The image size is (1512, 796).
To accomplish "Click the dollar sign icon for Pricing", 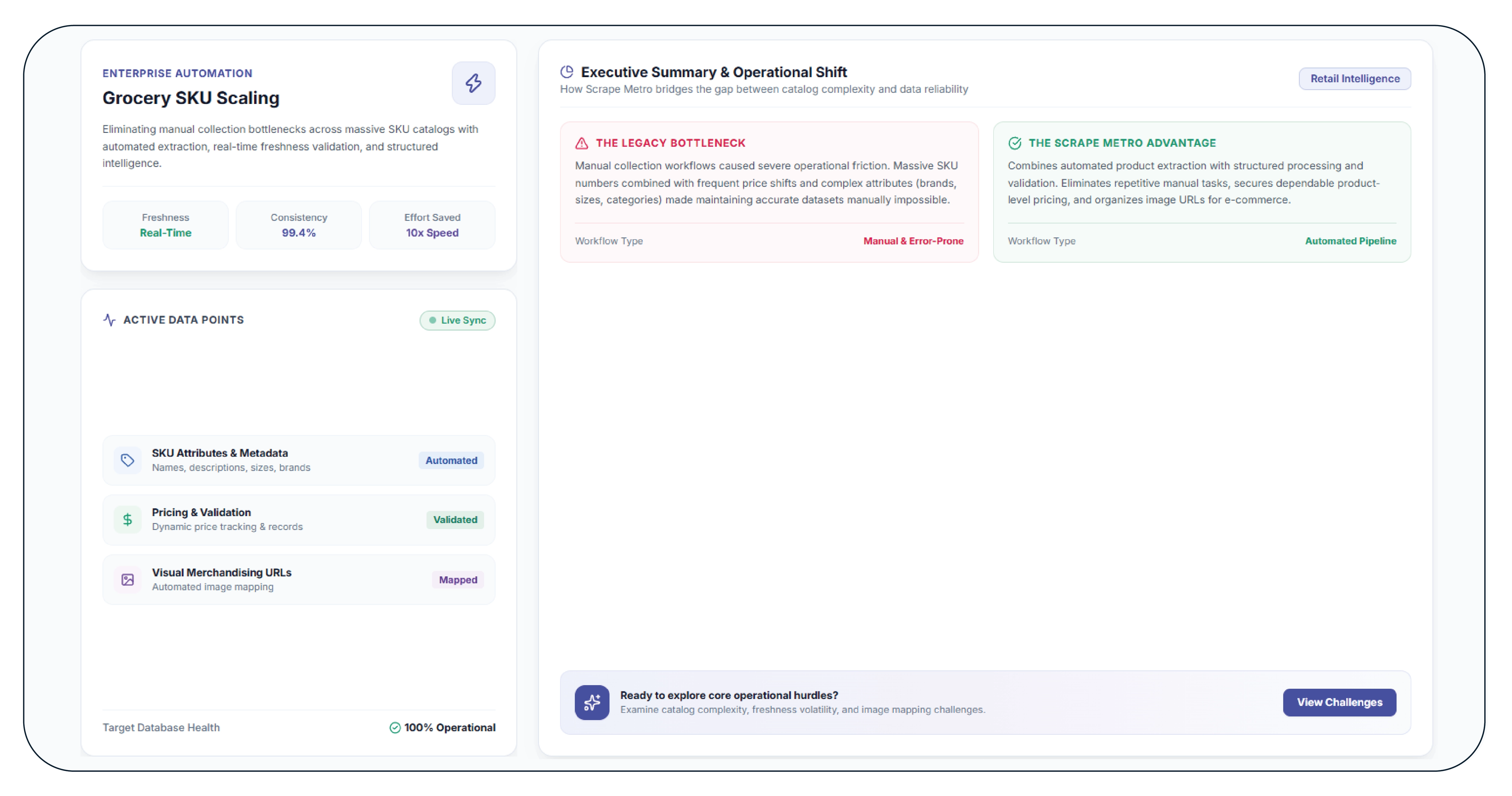I will (128, 520).
